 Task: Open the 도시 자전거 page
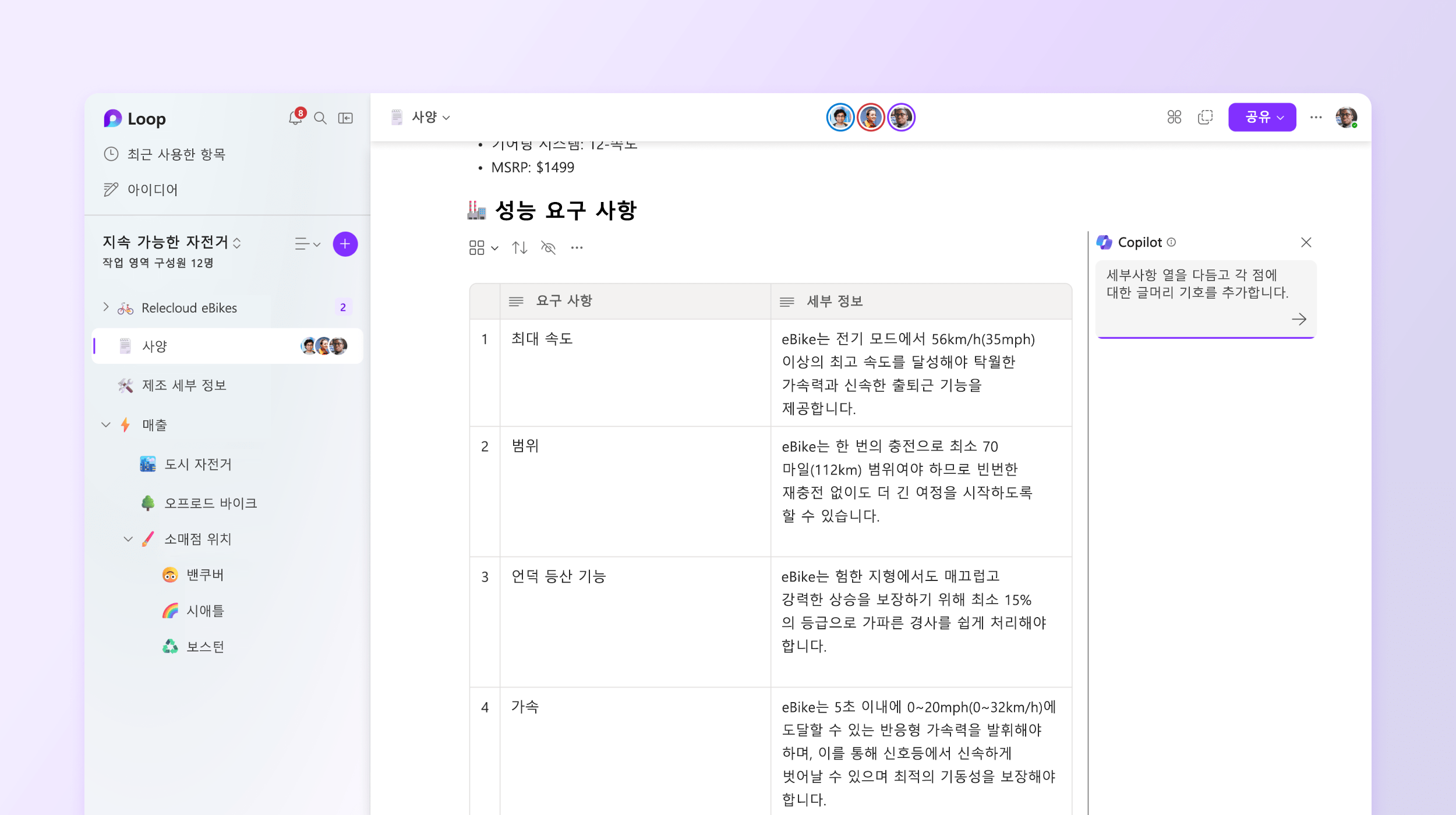[x=198, y=464]
